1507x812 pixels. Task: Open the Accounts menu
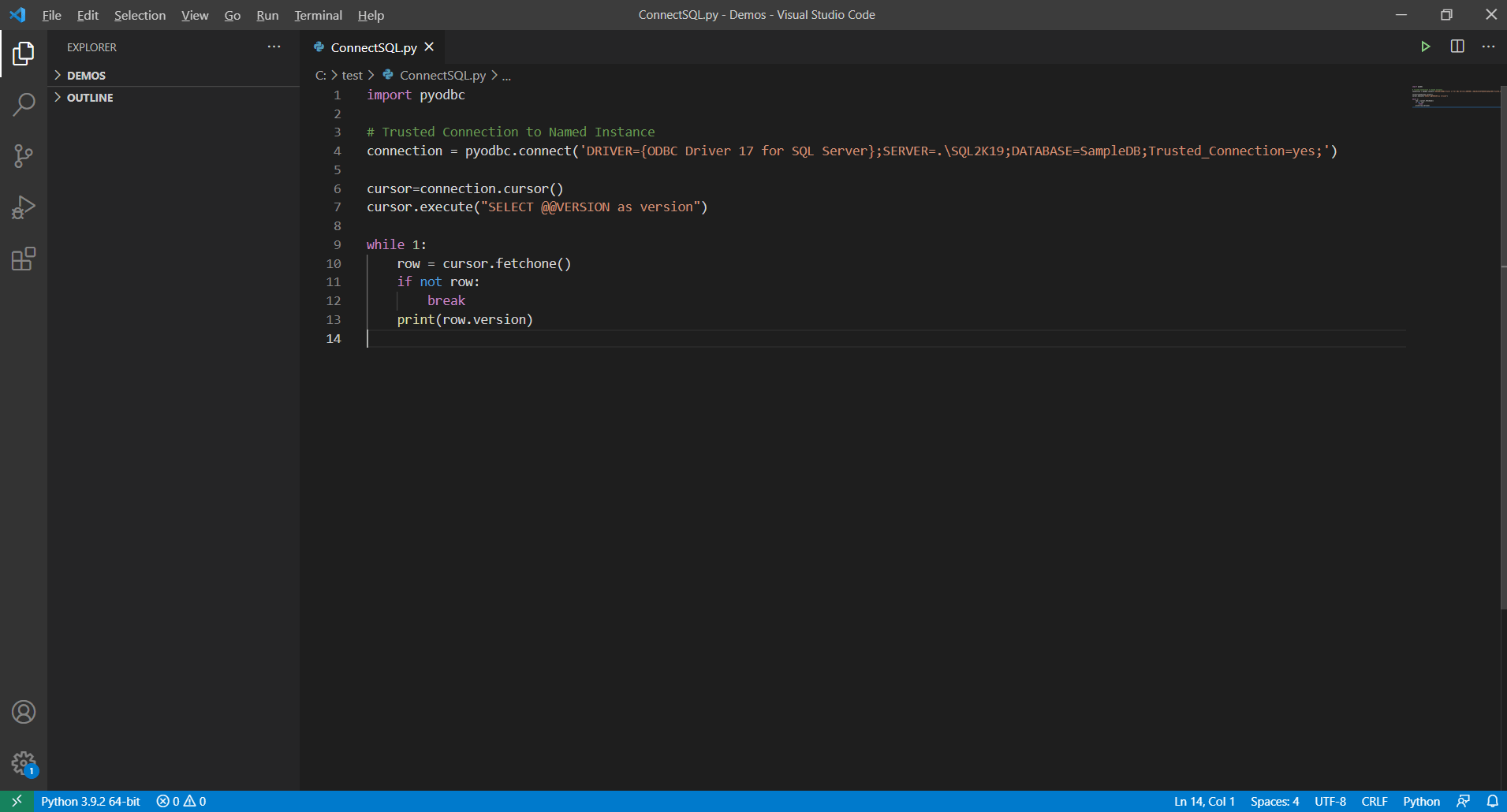[24, 712]
